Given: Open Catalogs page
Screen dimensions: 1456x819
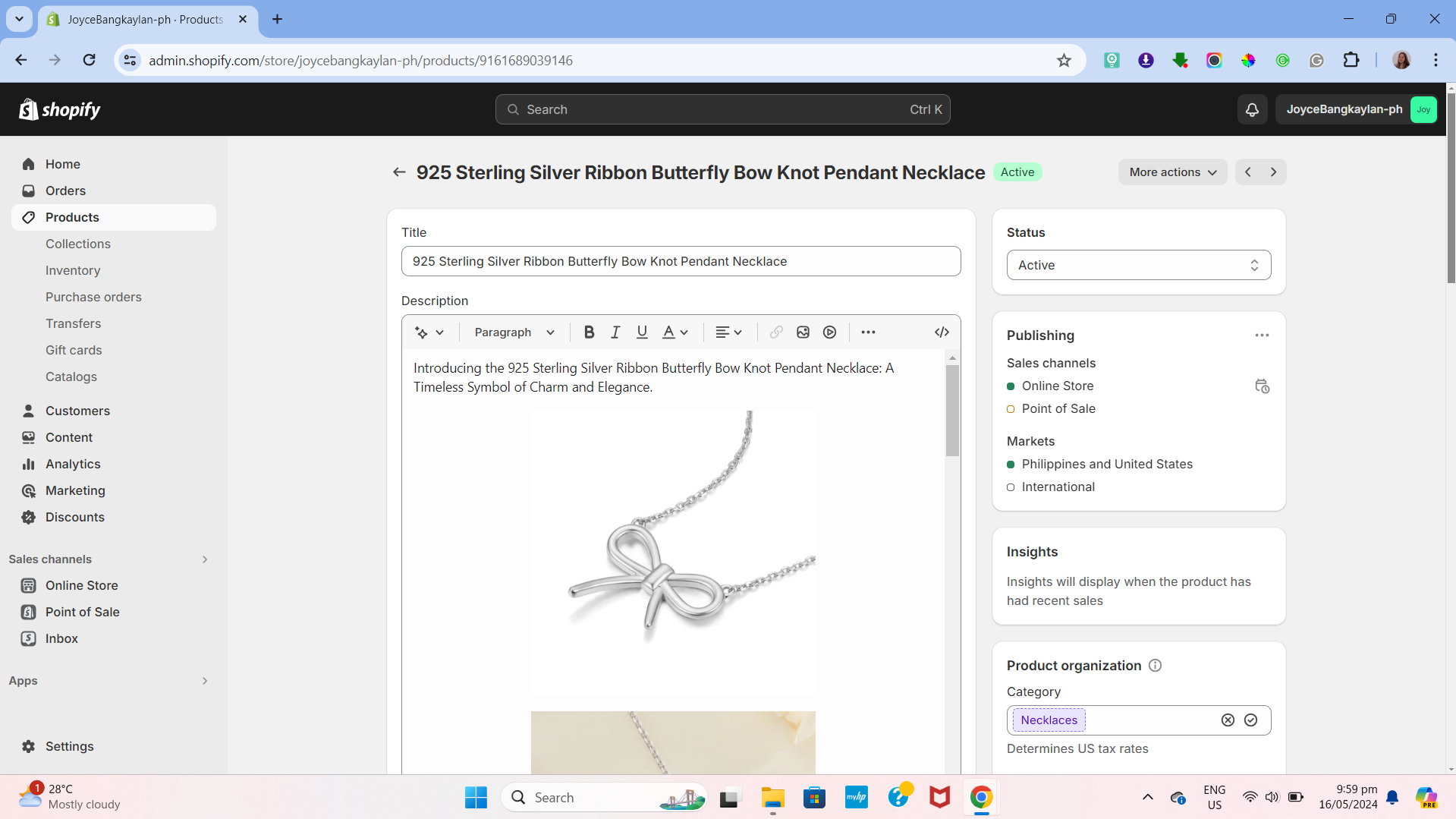Looking at the screenshot, I should click(71, 377).
